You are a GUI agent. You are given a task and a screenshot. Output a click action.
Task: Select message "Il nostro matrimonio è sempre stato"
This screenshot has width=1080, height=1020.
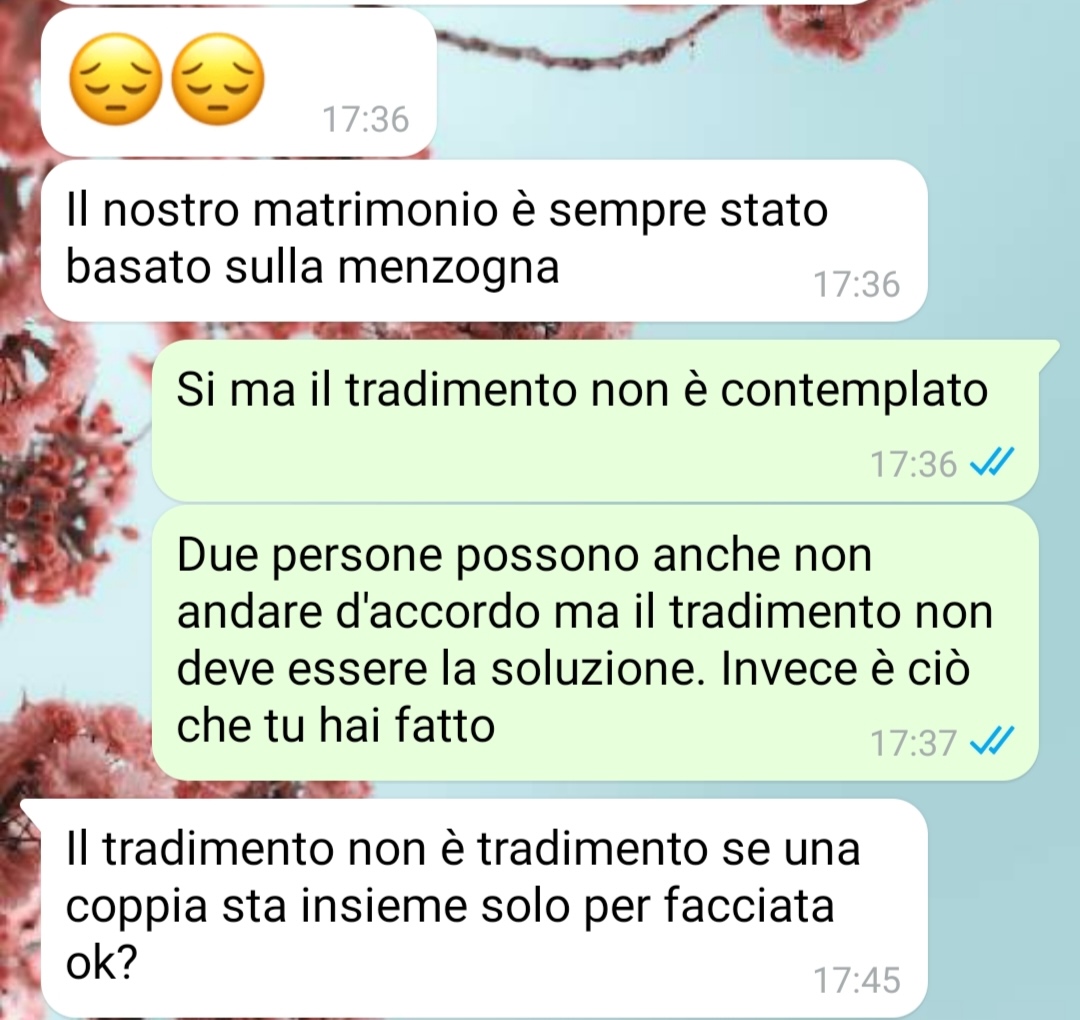pos(484,240)
